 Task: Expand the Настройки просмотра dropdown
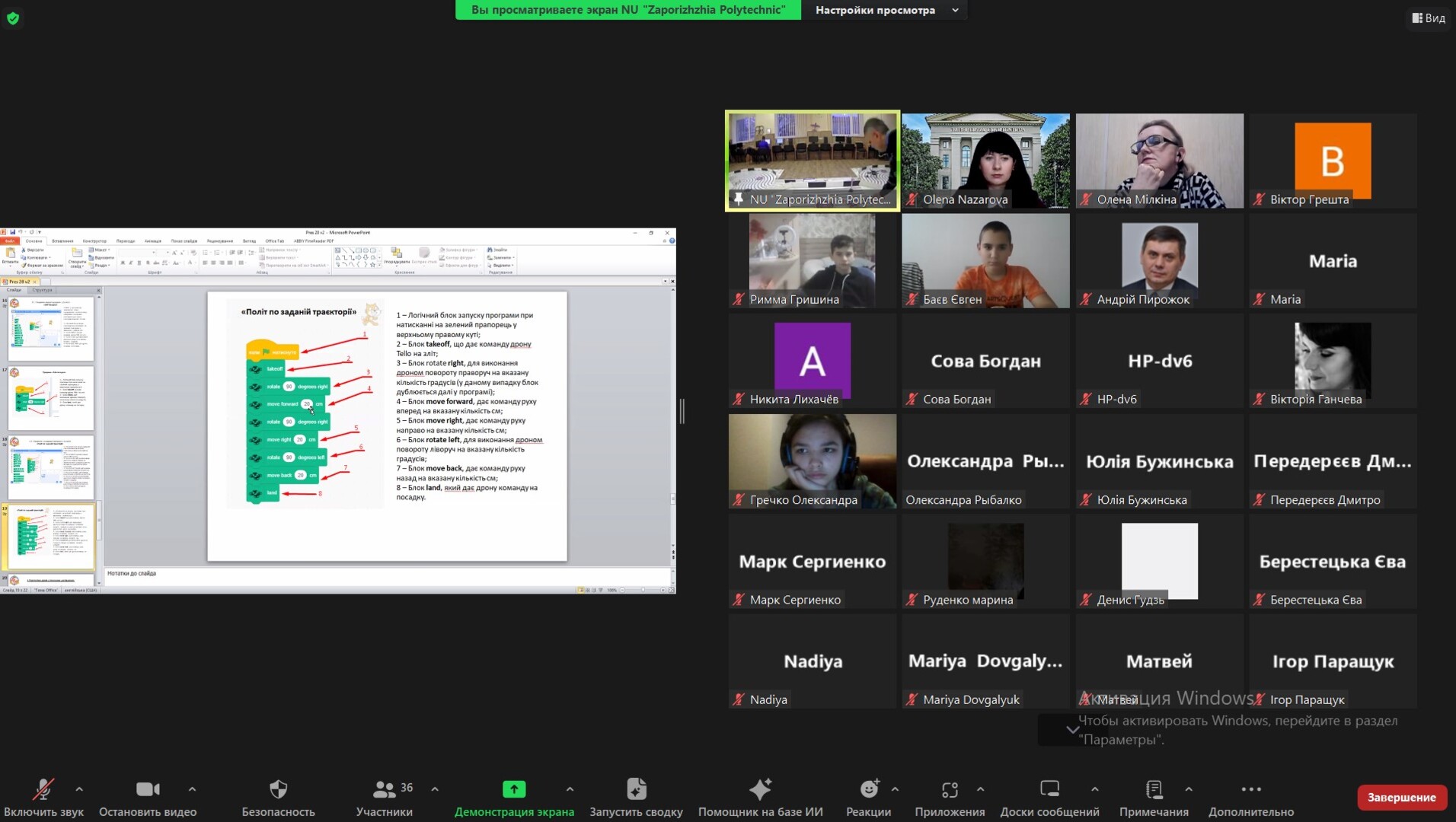[886, 10]
